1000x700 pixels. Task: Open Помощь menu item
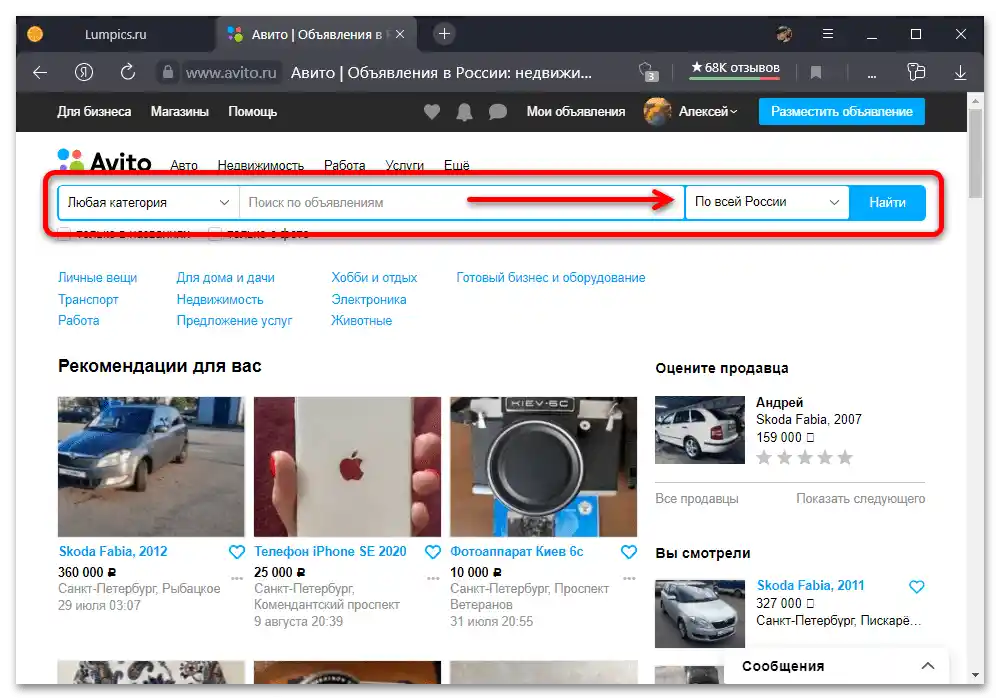coord(253,112)
